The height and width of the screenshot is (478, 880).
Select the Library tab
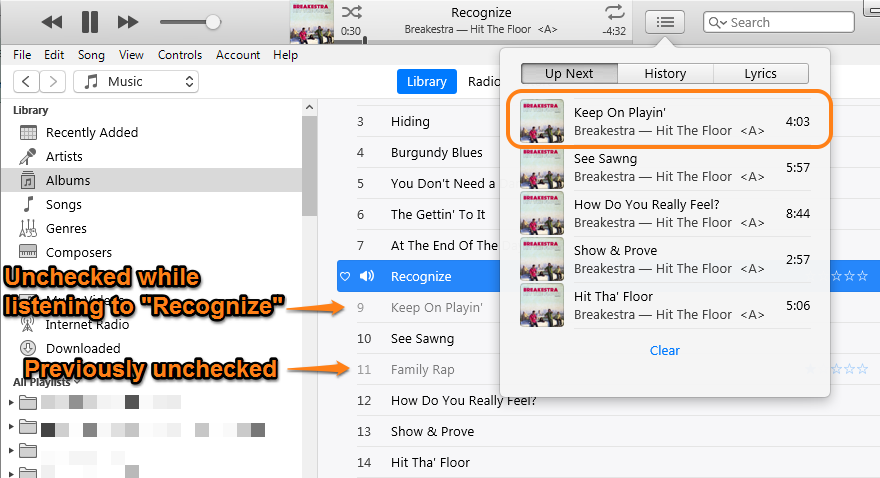pos(427,81)
